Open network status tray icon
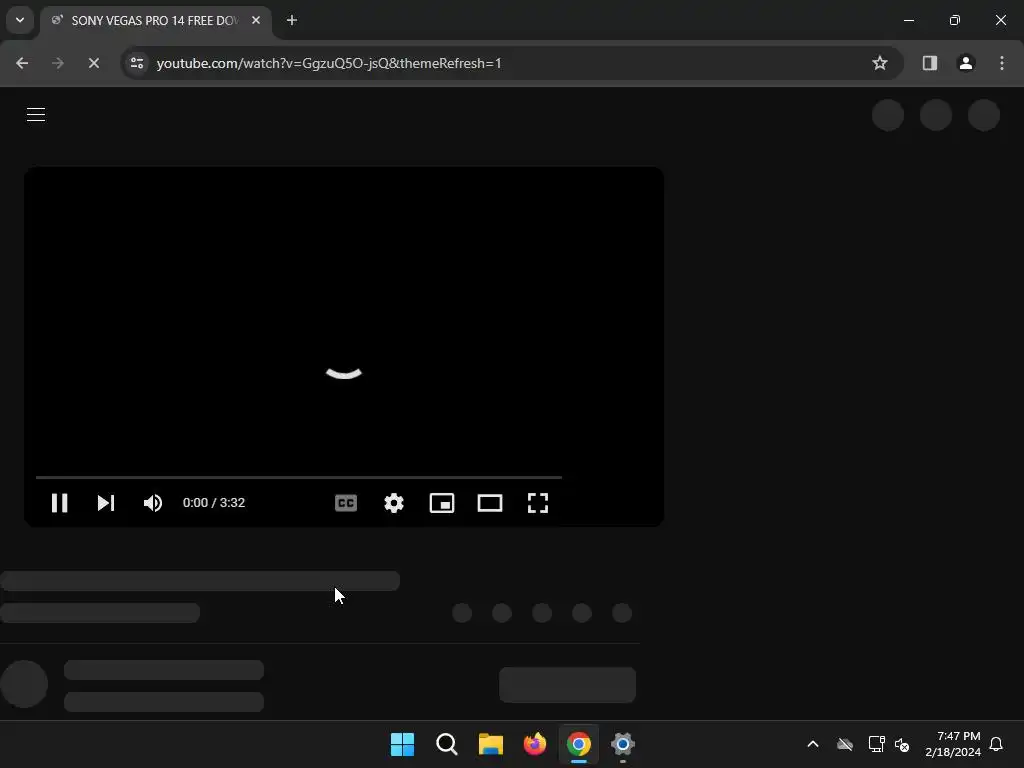 (x=876, y=744)
